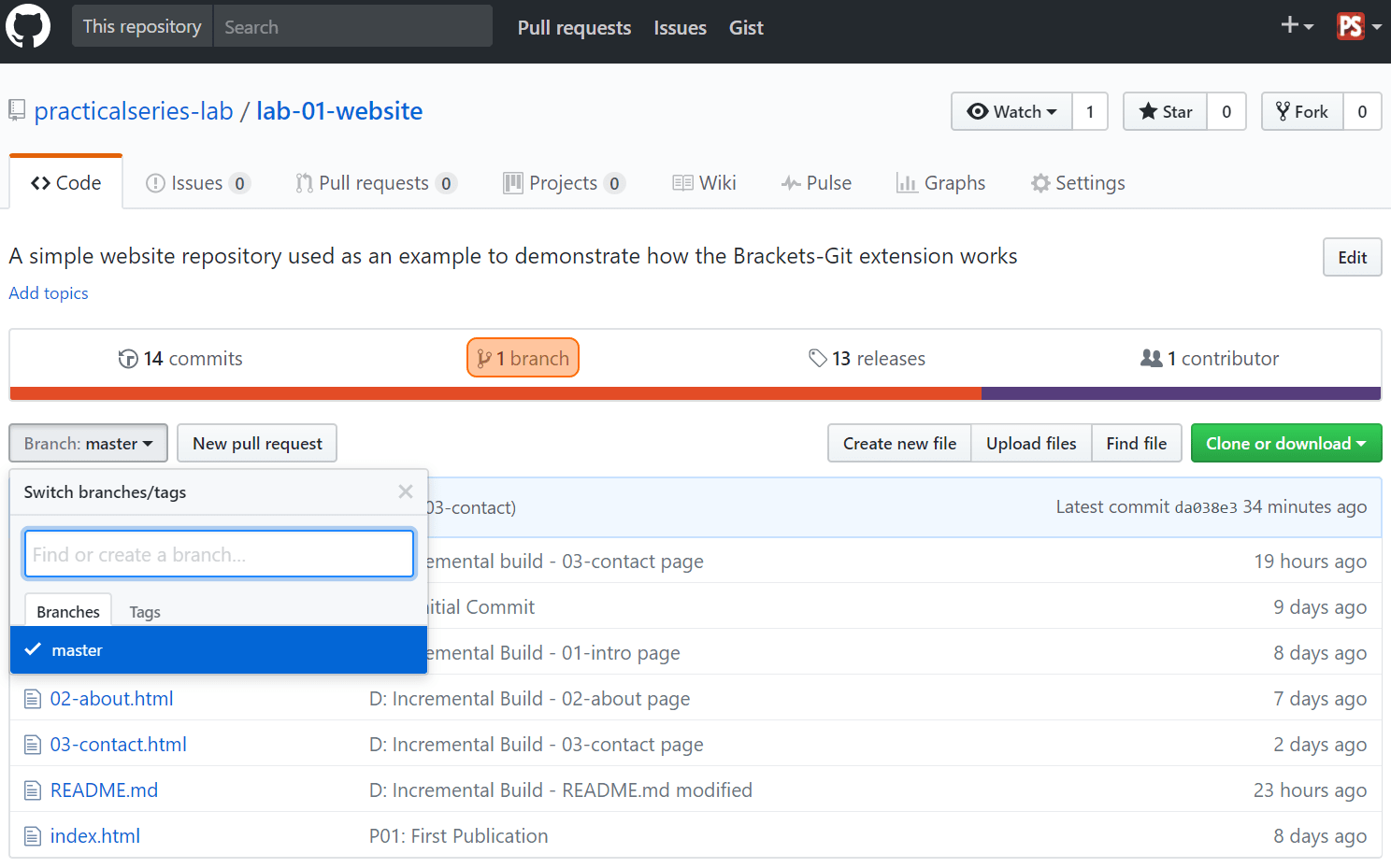
Task: Select the Code tab
Action: (65, 183)
